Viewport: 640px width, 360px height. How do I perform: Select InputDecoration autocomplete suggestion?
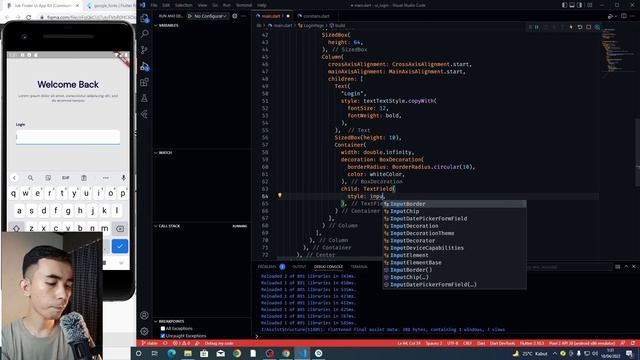(x=454, y=226)
